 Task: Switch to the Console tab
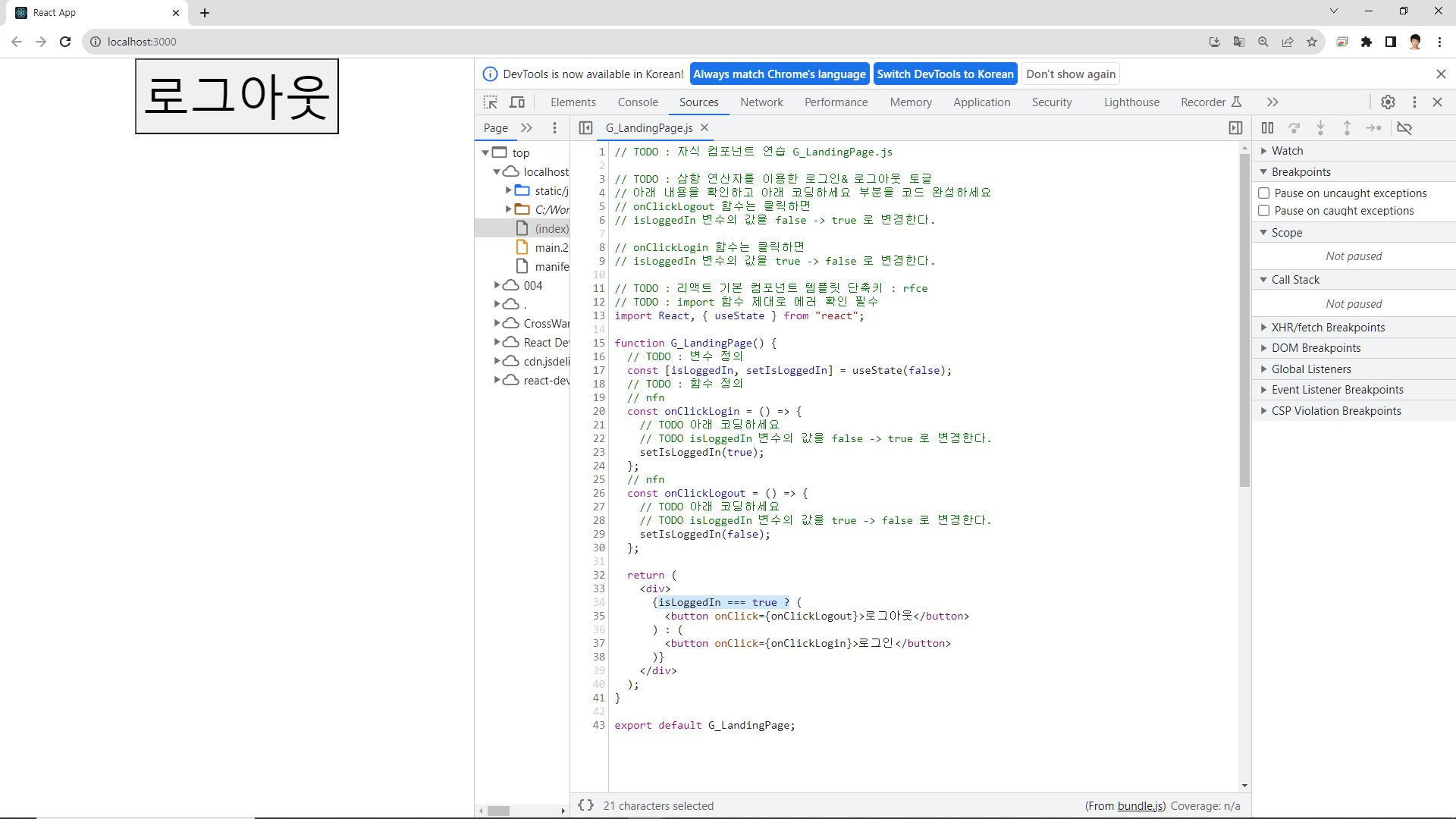click(637, 102)
